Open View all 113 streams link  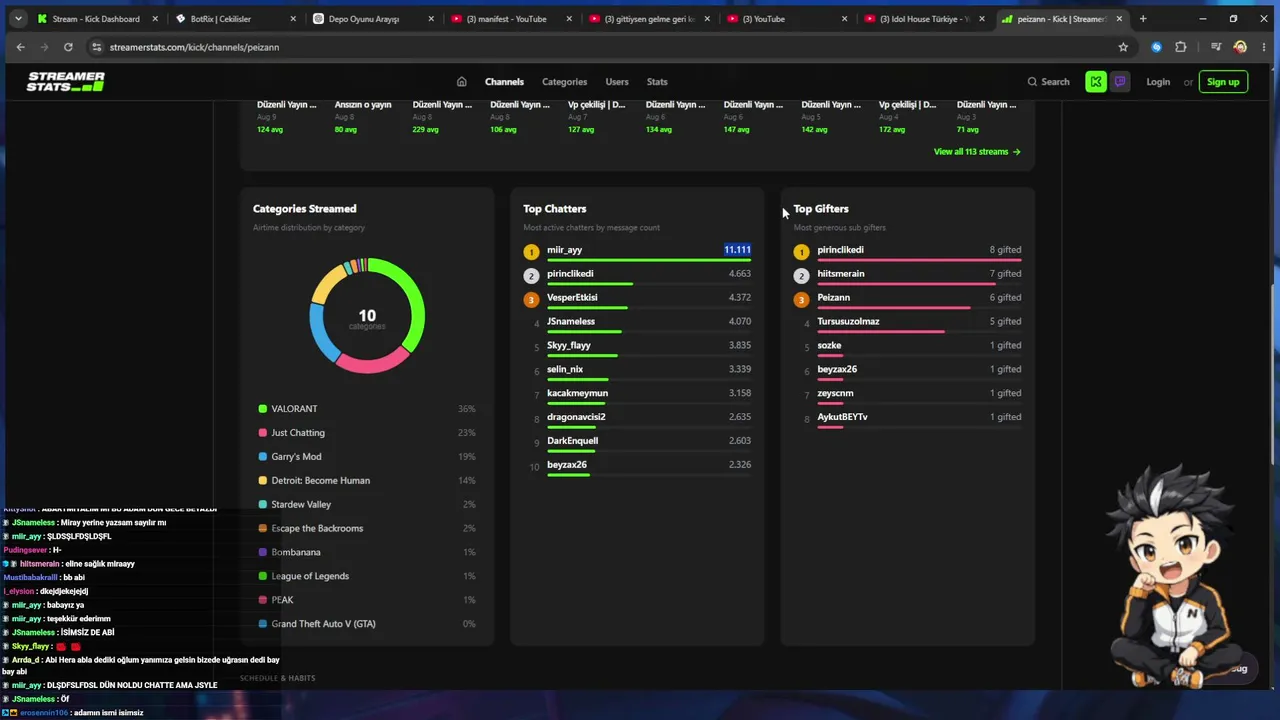coord(977,152)
